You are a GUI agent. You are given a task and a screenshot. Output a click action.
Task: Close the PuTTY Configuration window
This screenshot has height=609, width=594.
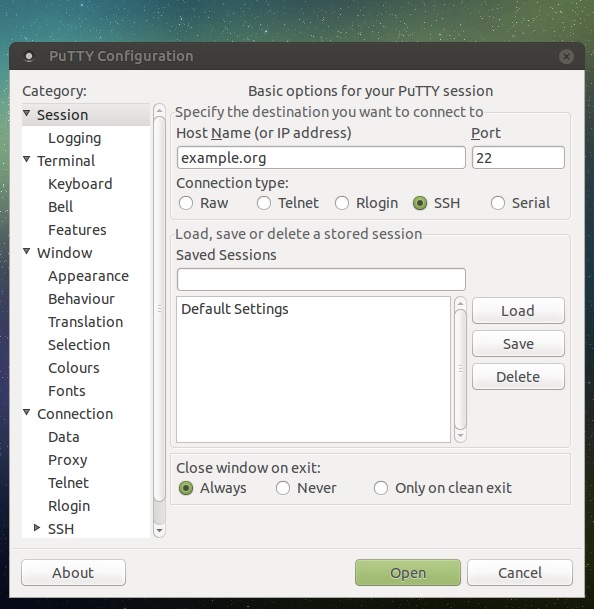[x=566, y=57]
